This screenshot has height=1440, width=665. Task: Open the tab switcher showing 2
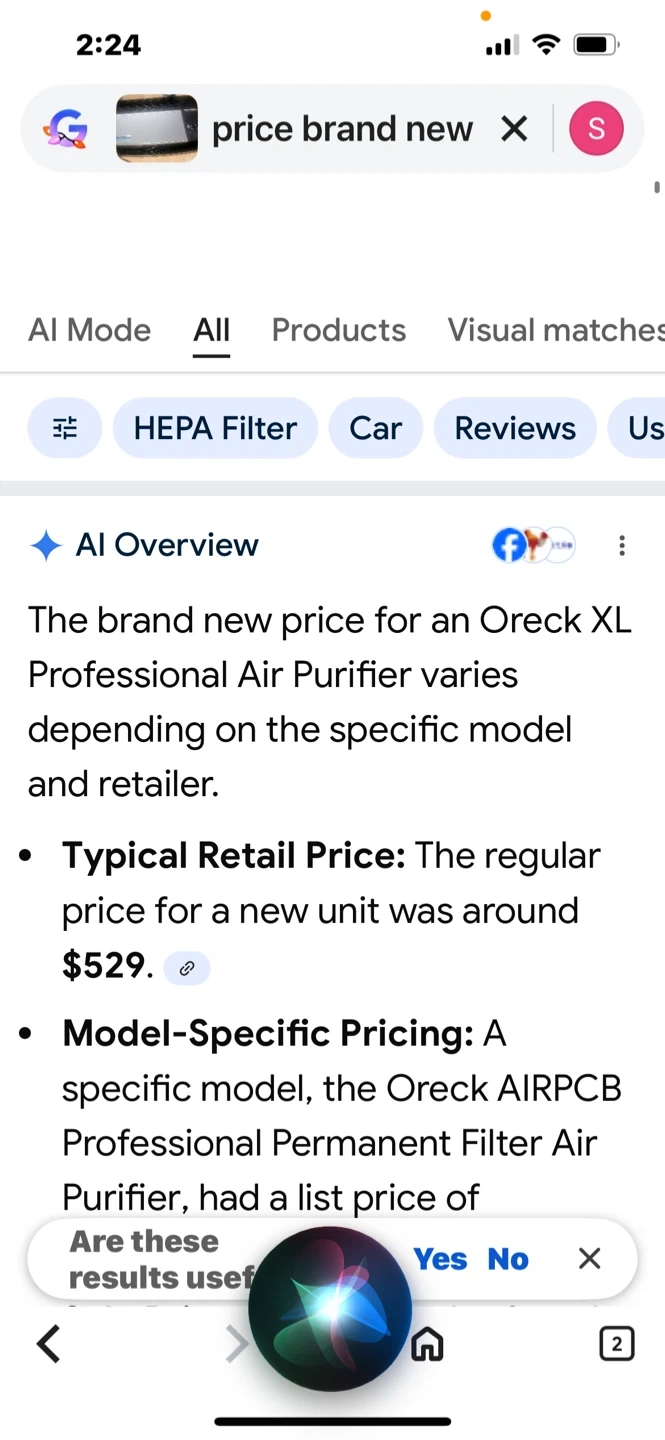pyautogui.click(x=617, y=1344)
